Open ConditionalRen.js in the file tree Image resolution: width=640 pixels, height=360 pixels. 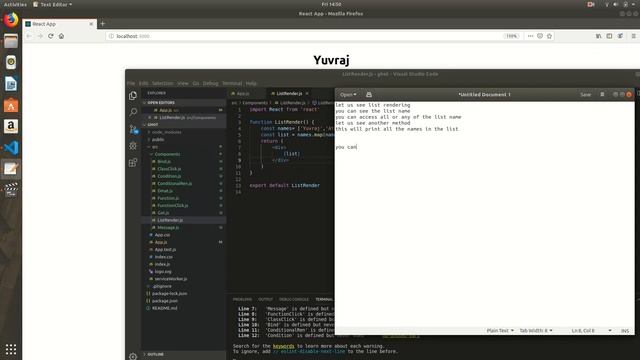tap(175, 184)
